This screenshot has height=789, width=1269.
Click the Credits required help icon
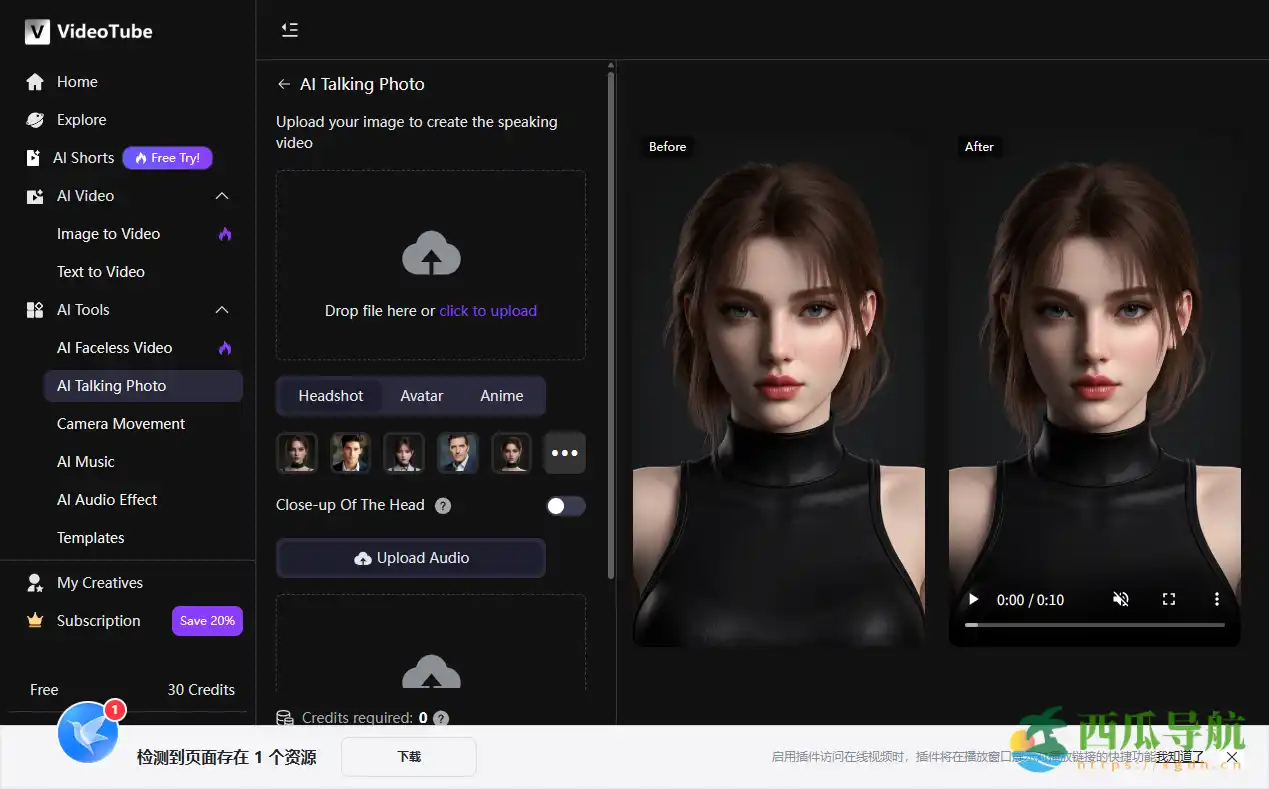click(441, 718)
